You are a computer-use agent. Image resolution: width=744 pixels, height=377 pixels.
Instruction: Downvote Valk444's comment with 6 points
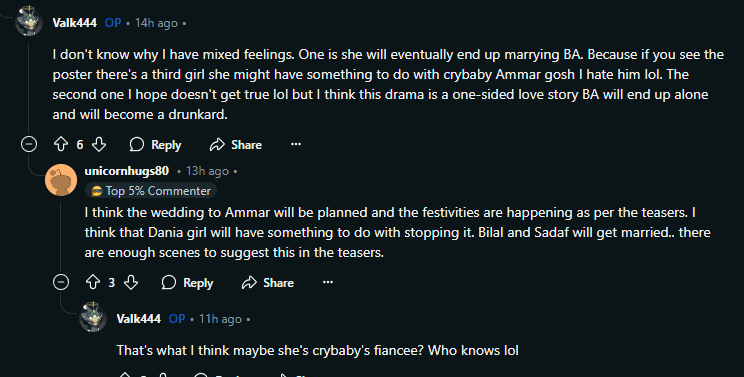[x=99, y=144]
